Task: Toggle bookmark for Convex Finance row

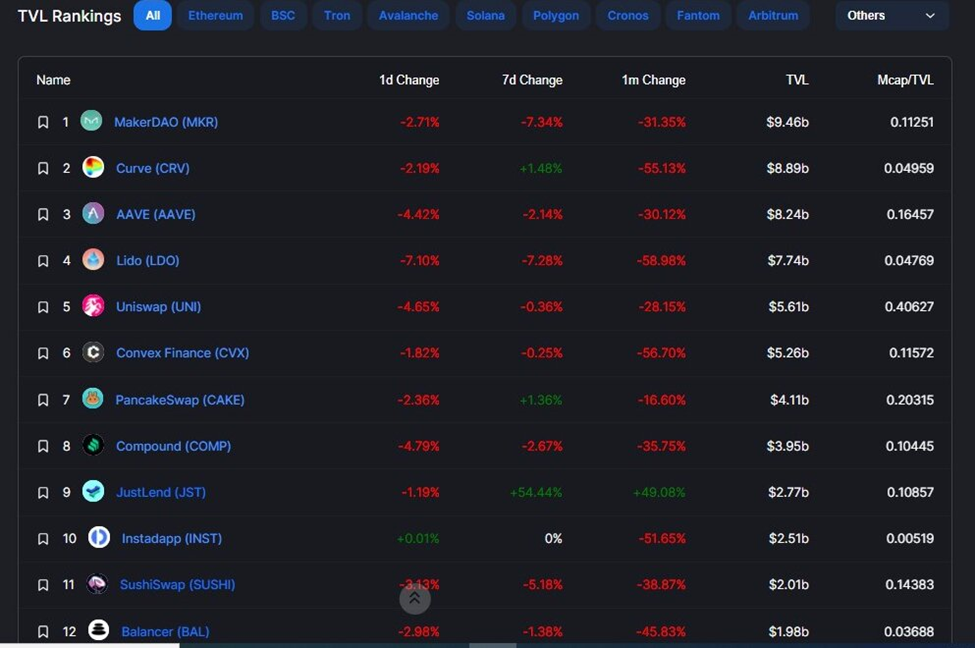Action: click(43, 353)
